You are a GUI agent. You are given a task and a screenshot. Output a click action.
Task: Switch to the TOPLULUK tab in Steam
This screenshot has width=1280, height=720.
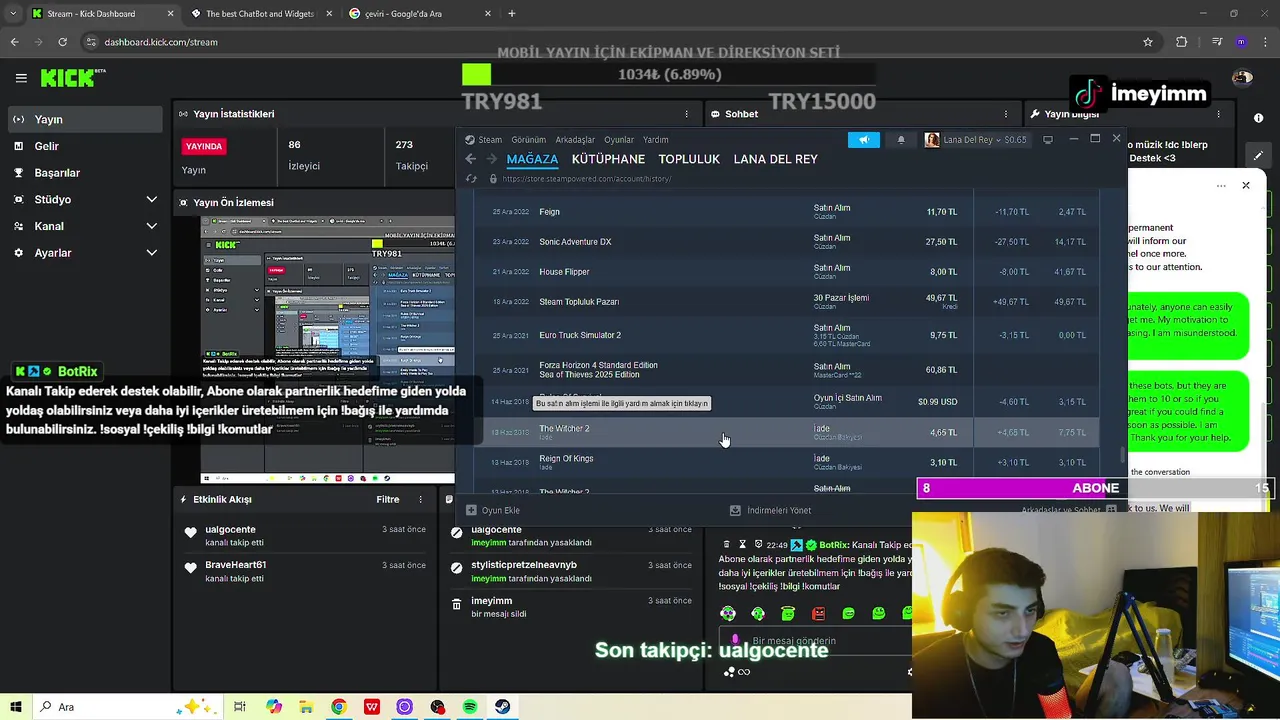pyautogui.click(x=689, y=159)
